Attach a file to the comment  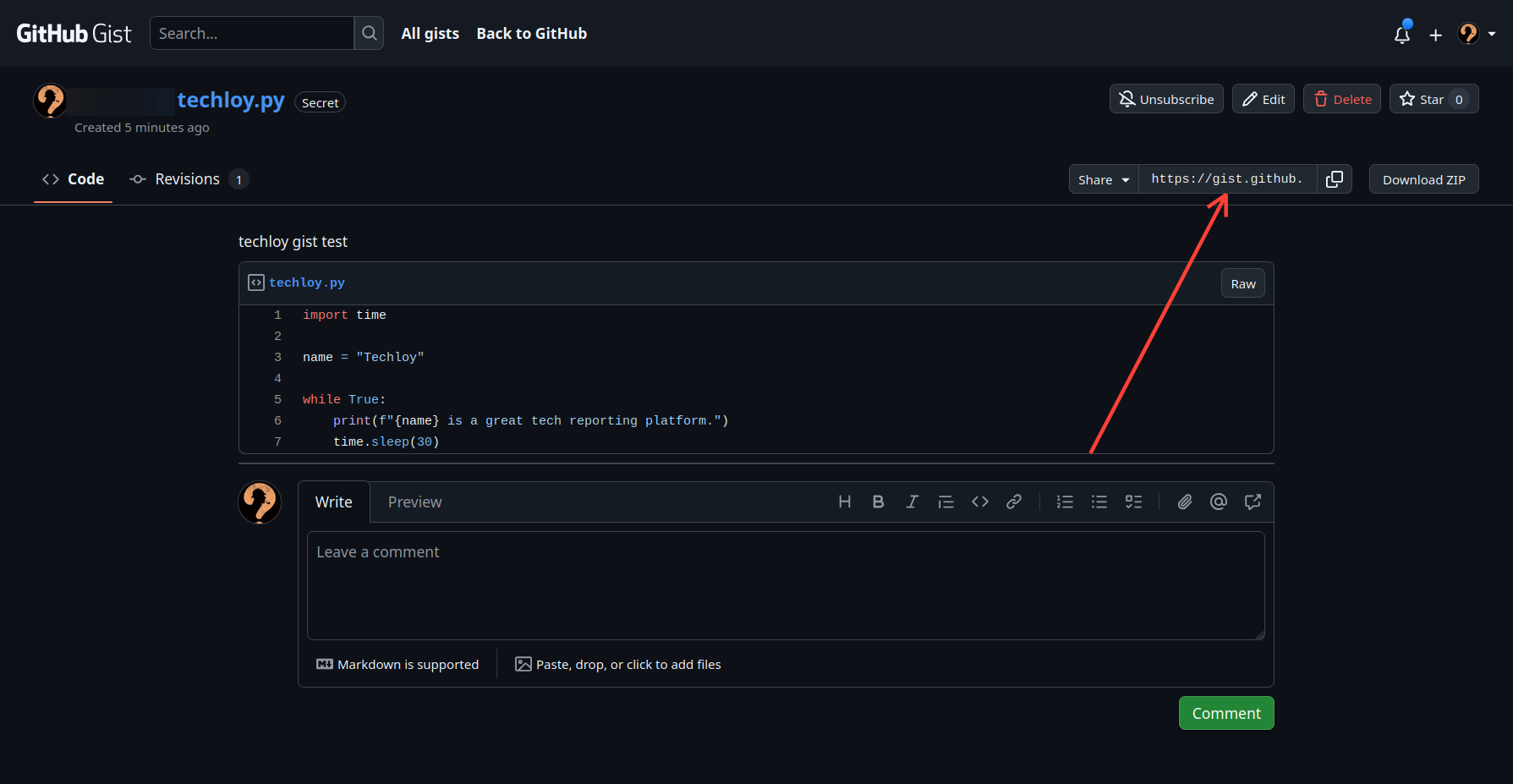[1184, 502]
